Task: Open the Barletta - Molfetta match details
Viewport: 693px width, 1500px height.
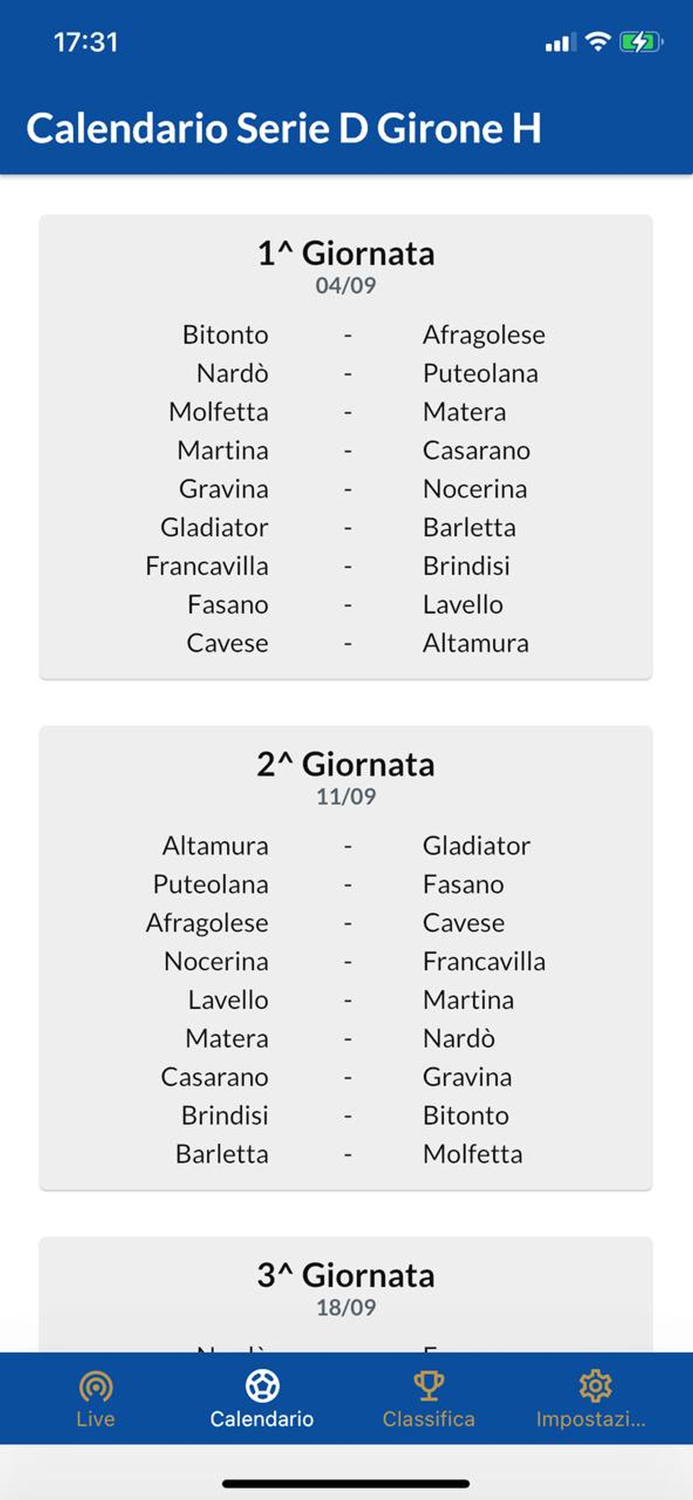Action: tap(346, 1153)
